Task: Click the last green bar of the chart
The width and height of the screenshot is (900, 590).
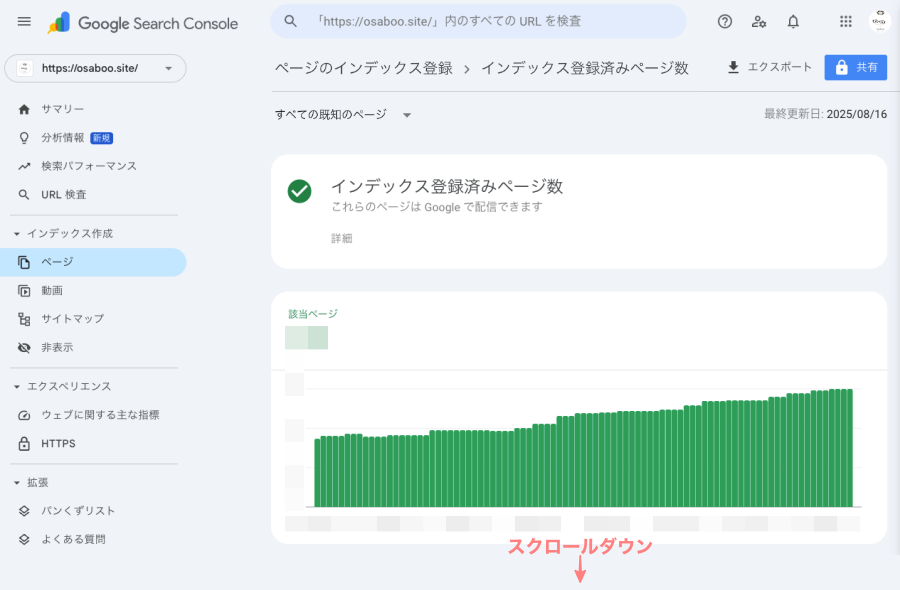Action: click(x=849, y=448)
